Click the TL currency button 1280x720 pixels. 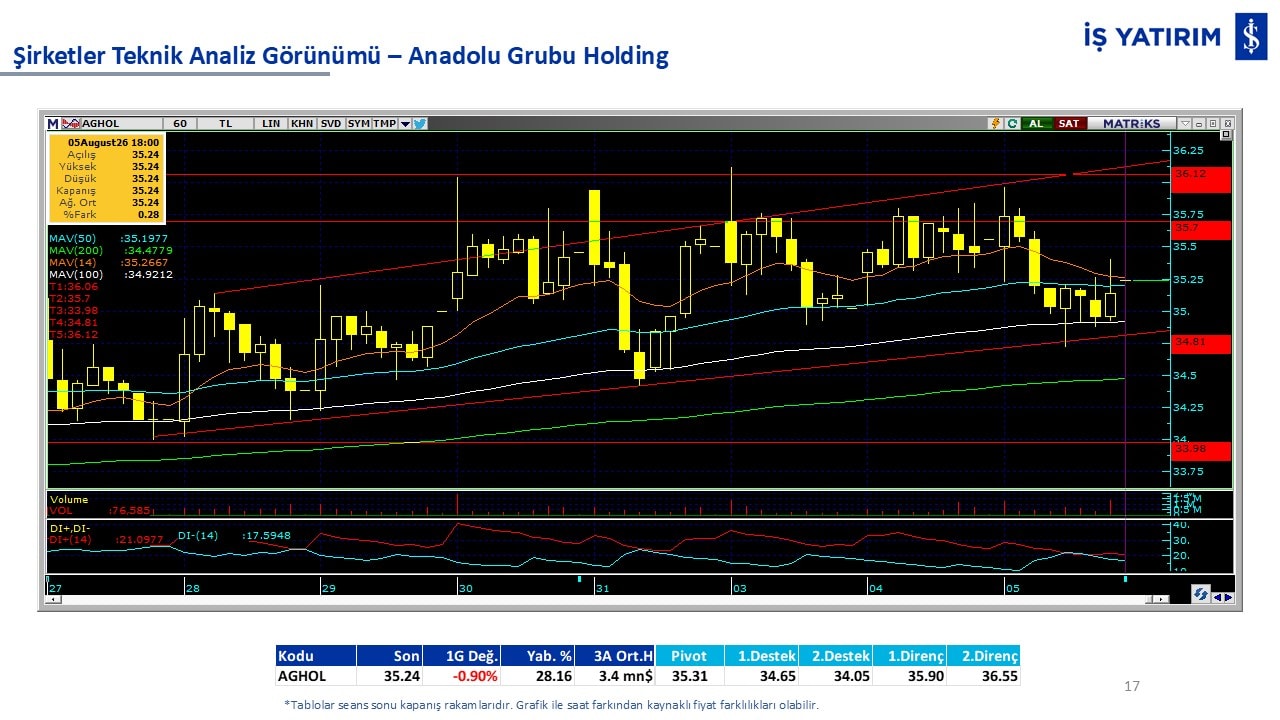click(x=226, y=124)
